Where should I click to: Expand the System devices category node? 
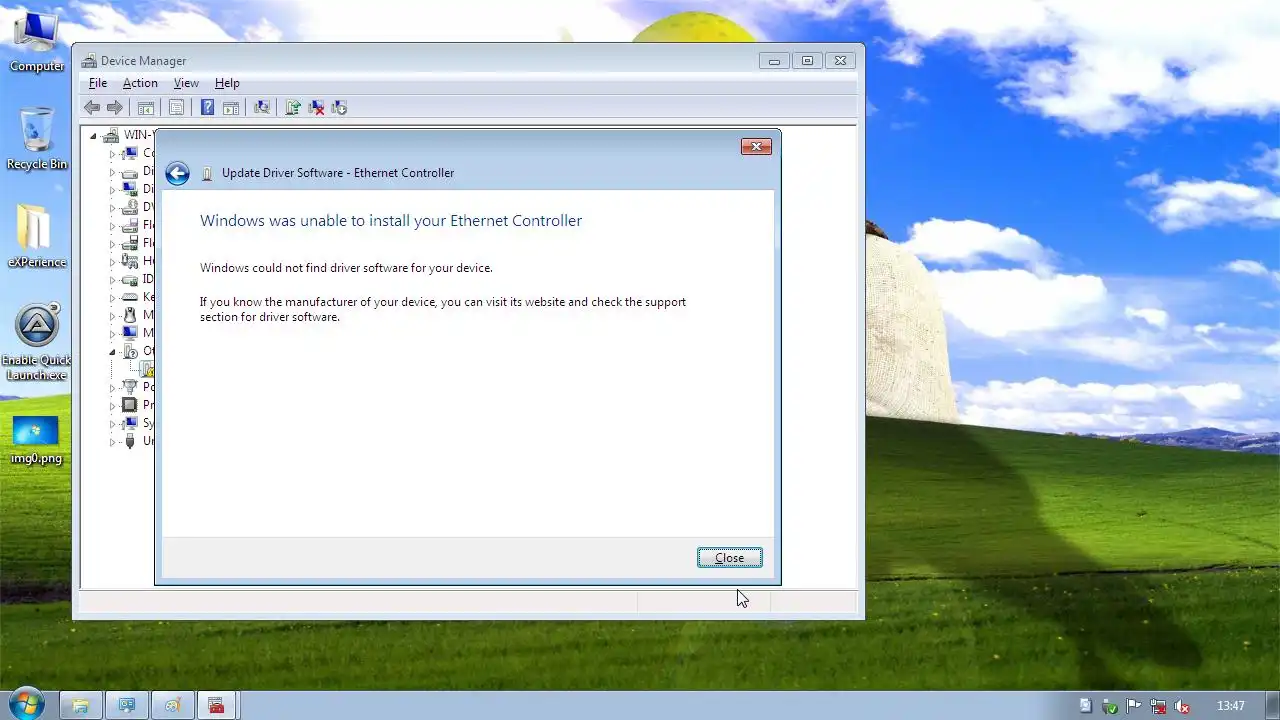[113, 423]
